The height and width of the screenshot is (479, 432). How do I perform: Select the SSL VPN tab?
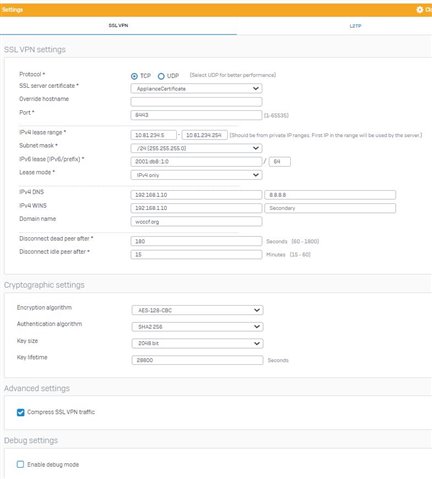[x=118, y=25]
